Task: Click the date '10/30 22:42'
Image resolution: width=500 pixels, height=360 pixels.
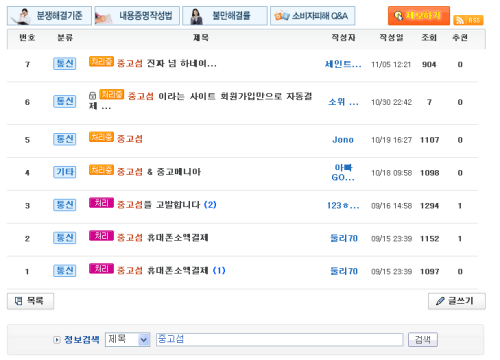Action: [x=391, y=102]
